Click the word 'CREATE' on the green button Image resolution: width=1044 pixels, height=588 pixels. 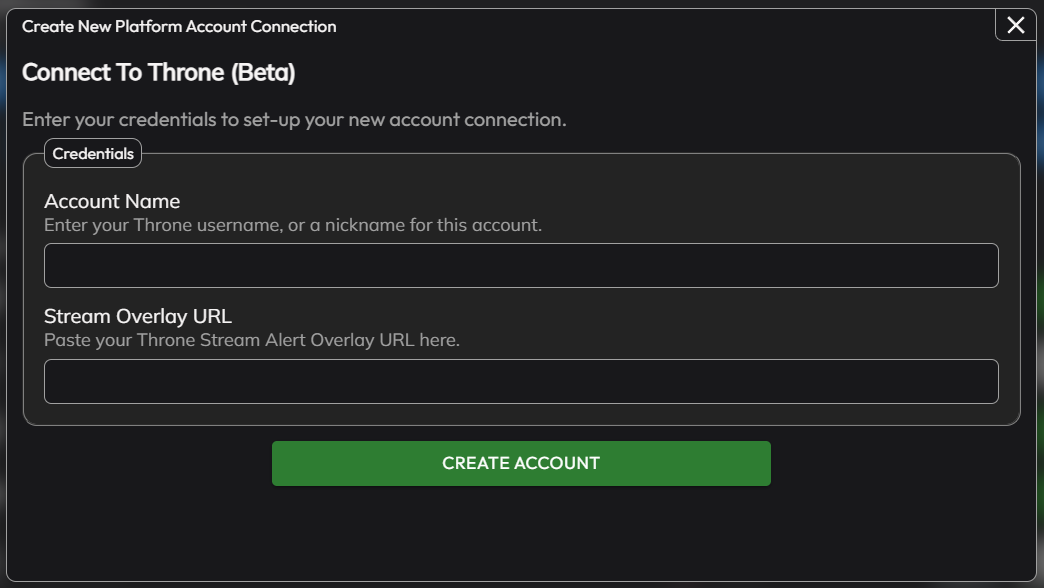click(x=476, y=463)
